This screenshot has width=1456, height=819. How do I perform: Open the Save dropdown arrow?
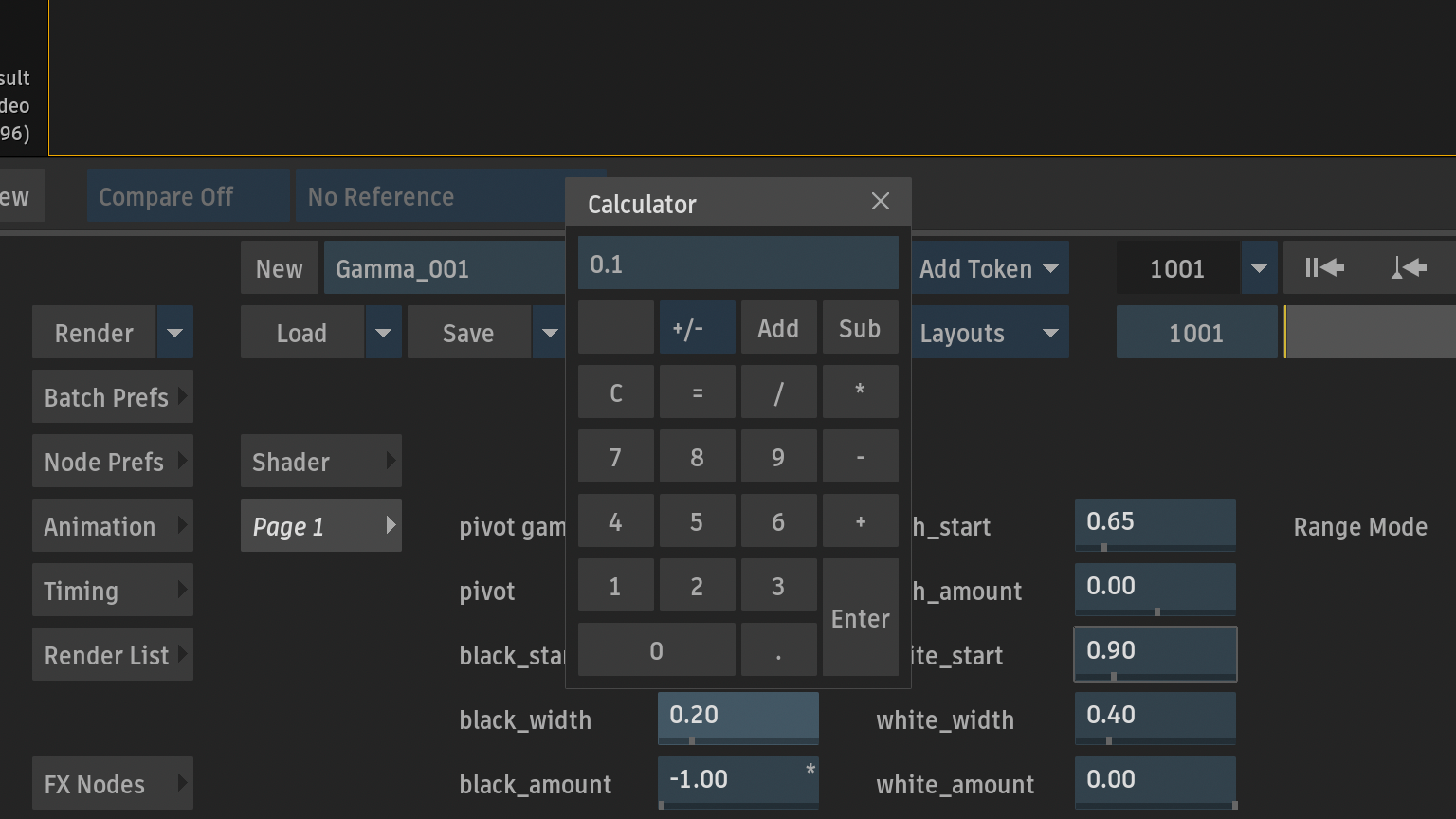[551, 333]
